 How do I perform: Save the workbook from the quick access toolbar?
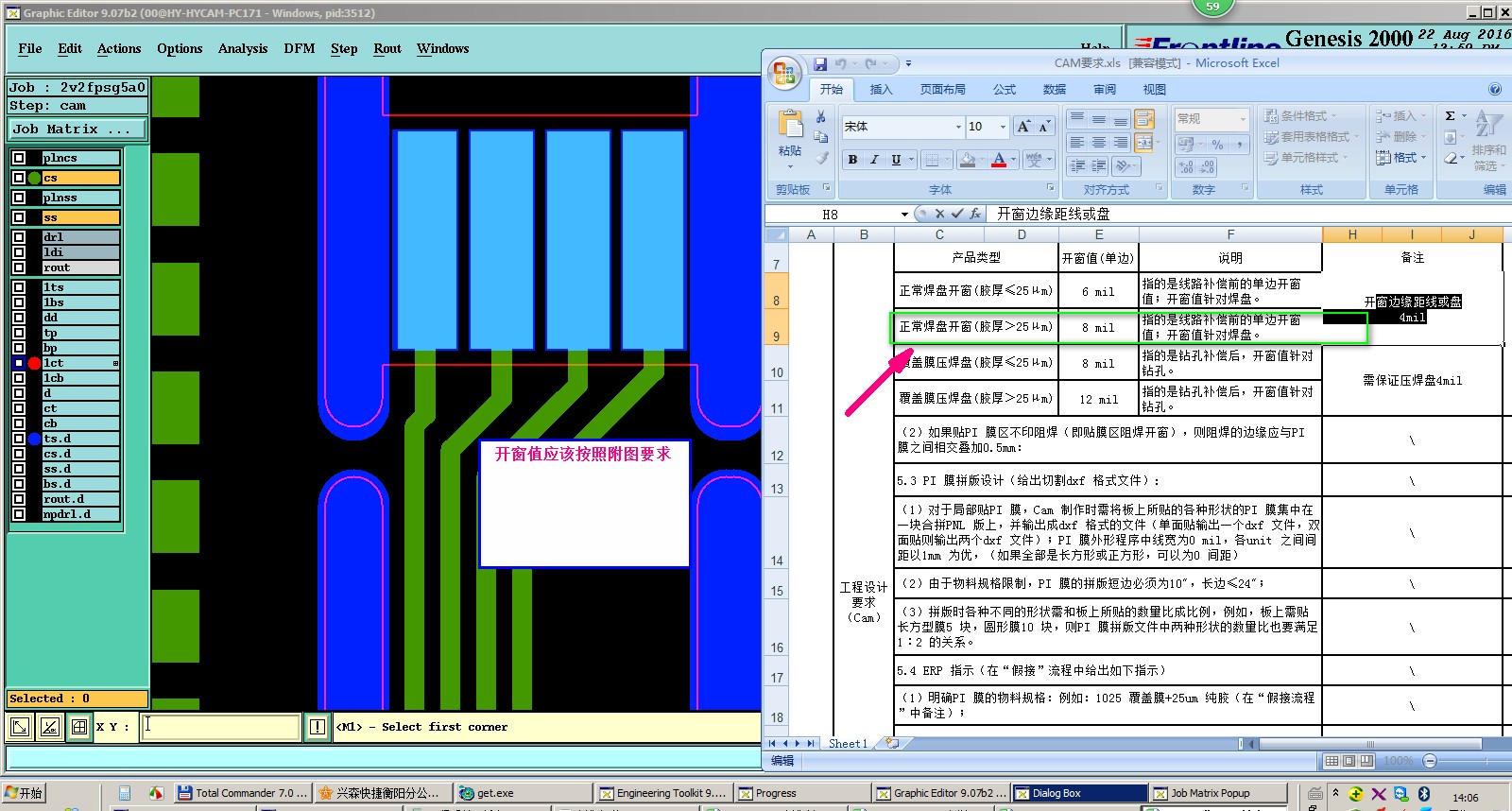click(819, 63)
